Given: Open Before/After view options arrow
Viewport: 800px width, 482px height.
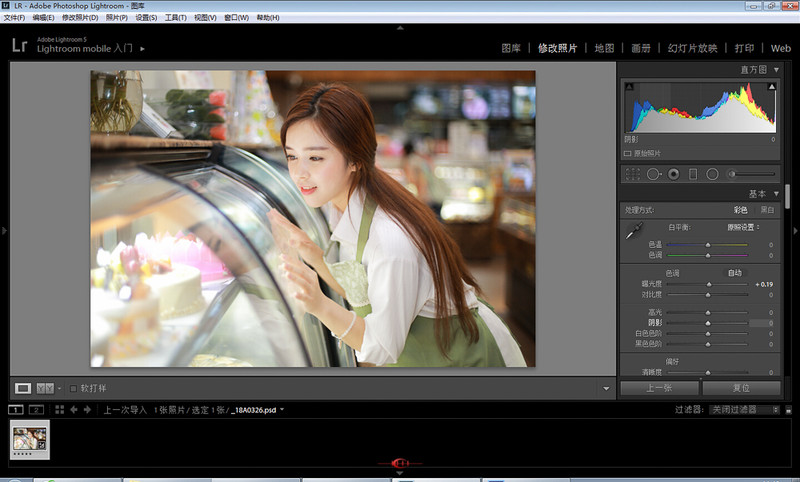Looking at the screenshot, I should [59, 389].
